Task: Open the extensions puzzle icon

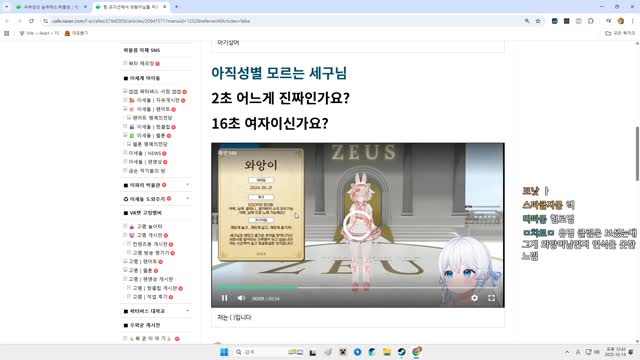Action: pos(591,21)
